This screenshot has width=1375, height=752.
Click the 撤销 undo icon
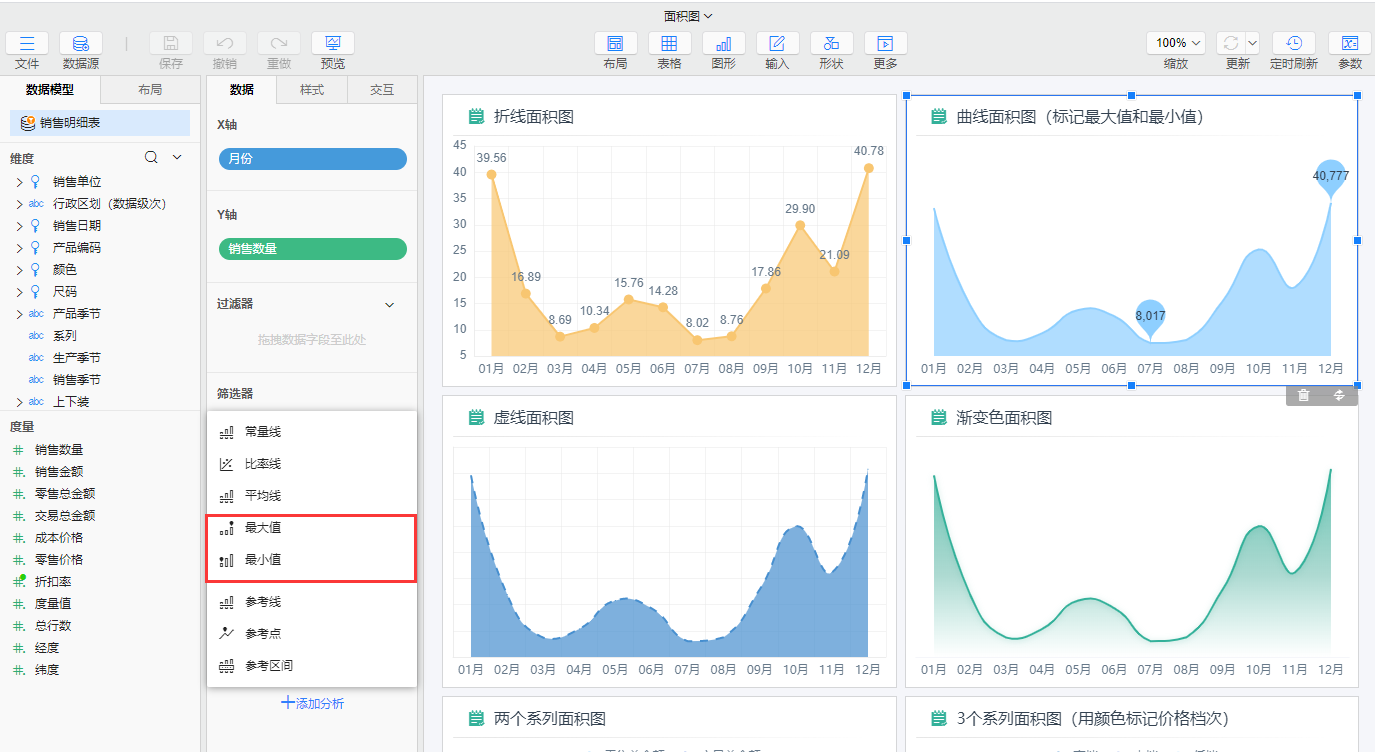click(x=225, y=43)
